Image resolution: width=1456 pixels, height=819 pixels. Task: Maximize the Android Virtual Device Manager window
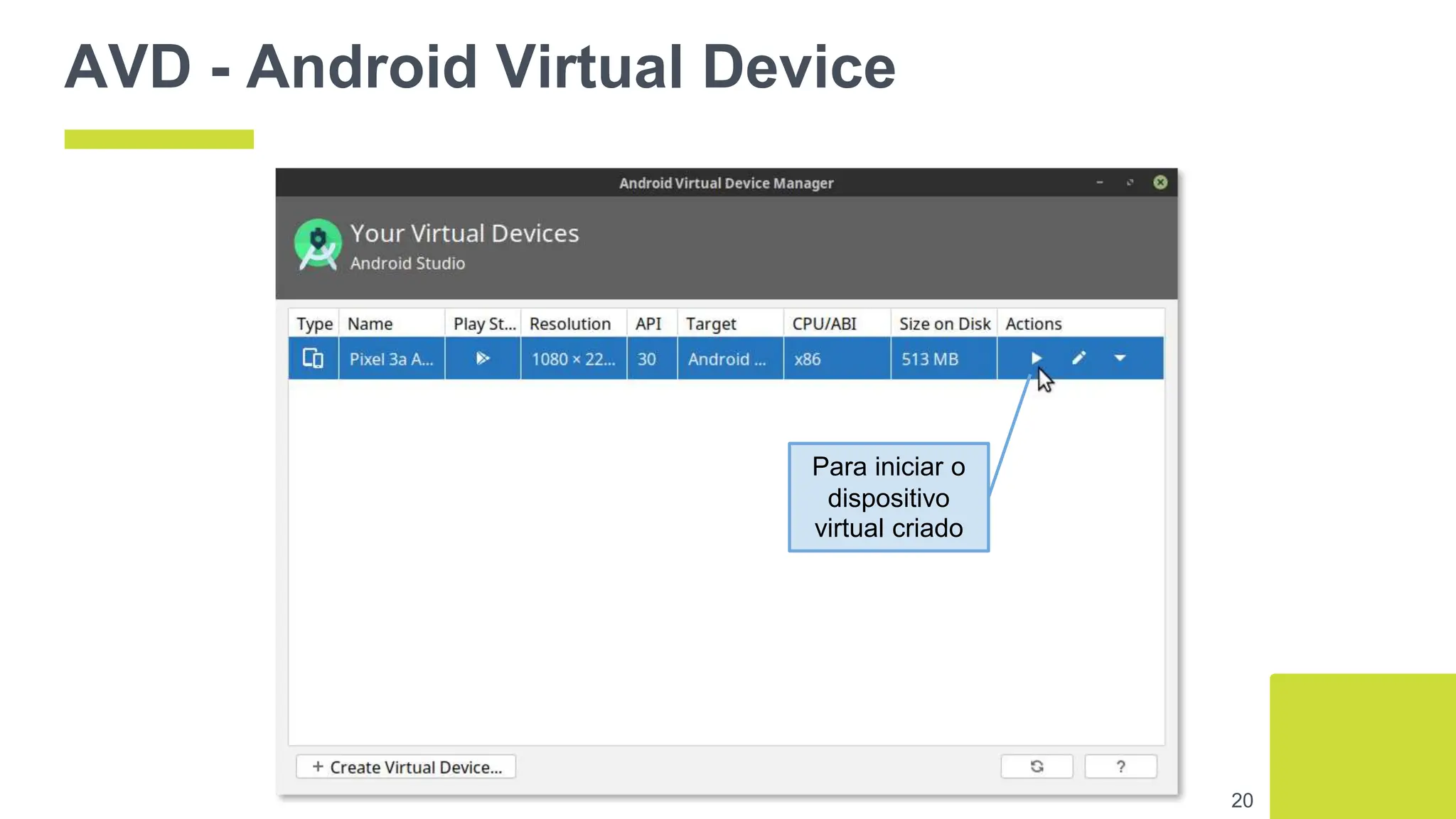pos(1130,183)
